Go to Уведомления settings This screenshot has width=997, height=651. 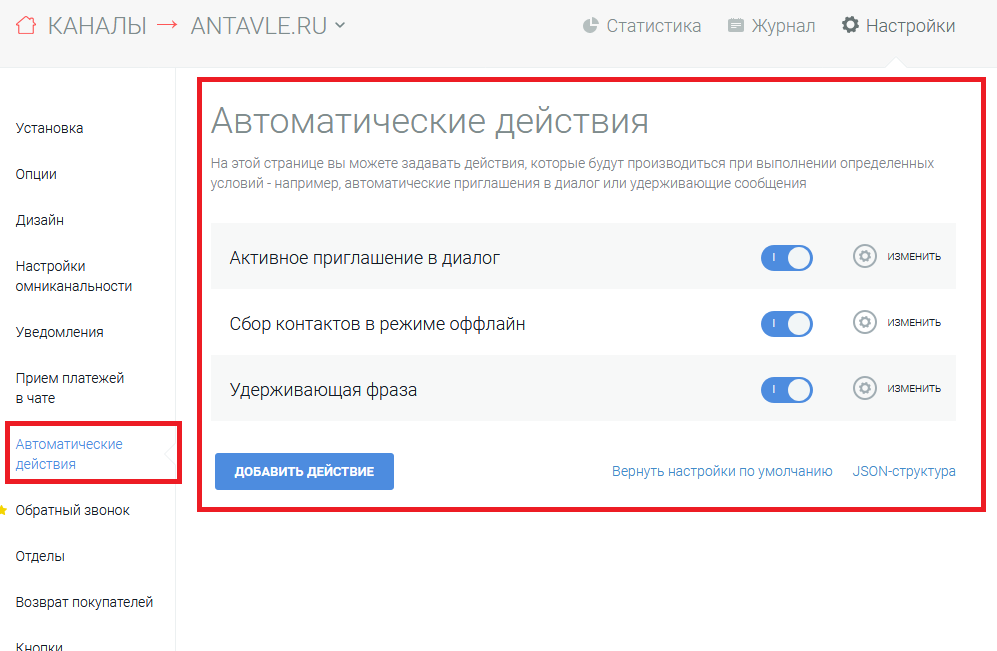(x=59, y=332)
